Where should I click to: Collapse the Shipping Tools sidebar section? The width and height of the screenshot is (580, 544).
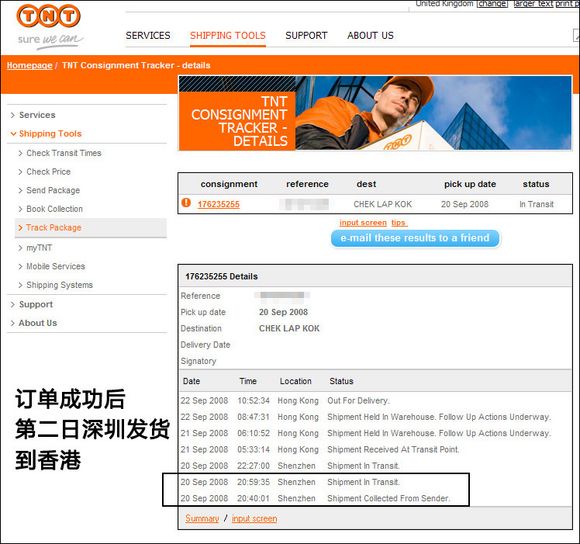50,134
